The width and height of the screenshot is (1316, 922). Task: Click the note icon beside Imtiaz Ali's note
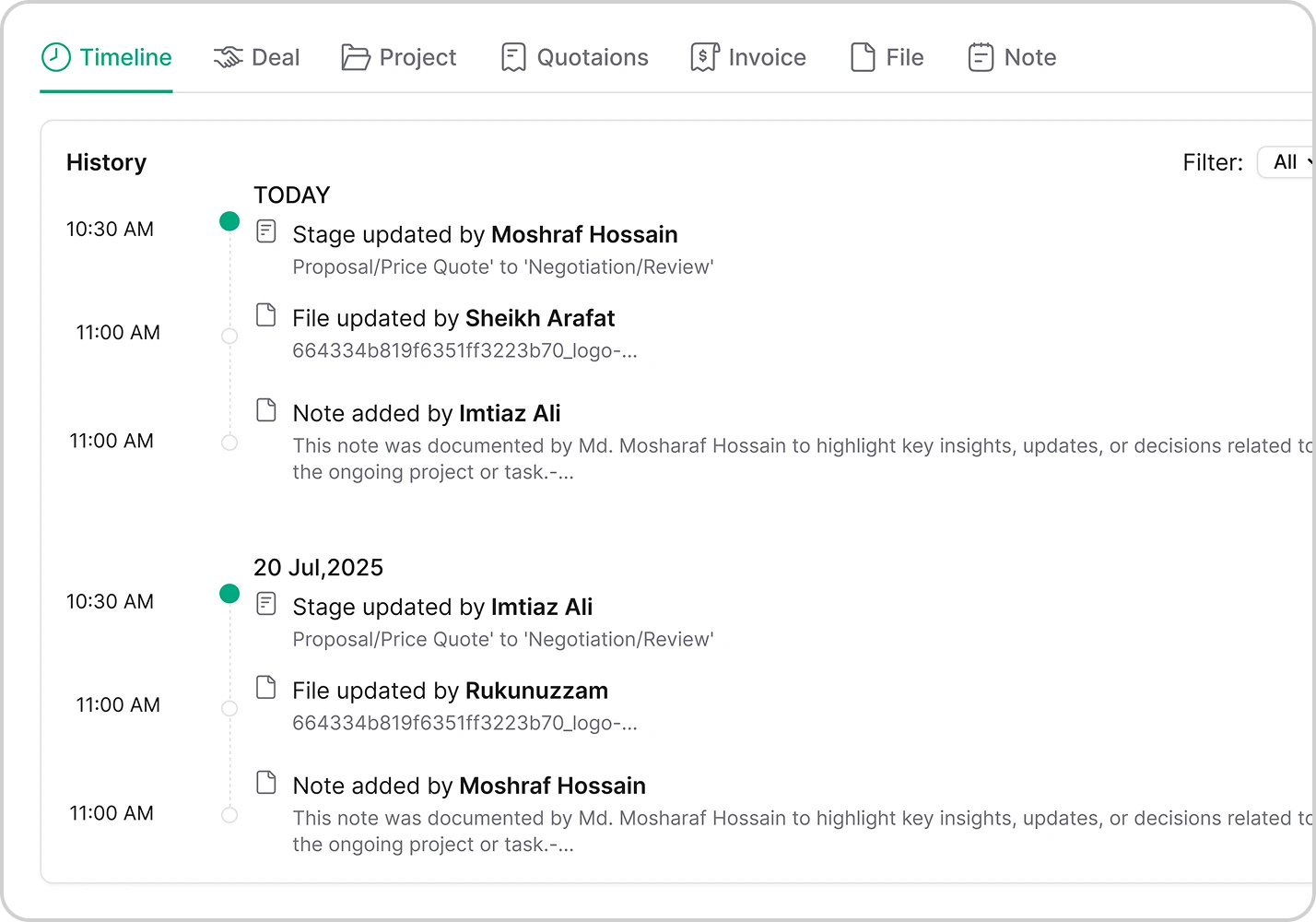coord(266,409)
